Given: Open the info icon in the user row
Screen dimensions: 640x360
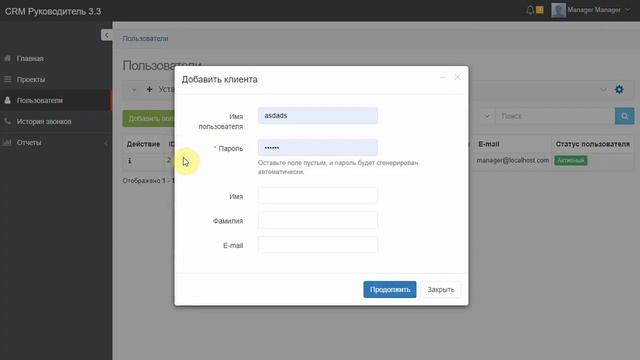Looking at the screenshot, I should point(129,161).
